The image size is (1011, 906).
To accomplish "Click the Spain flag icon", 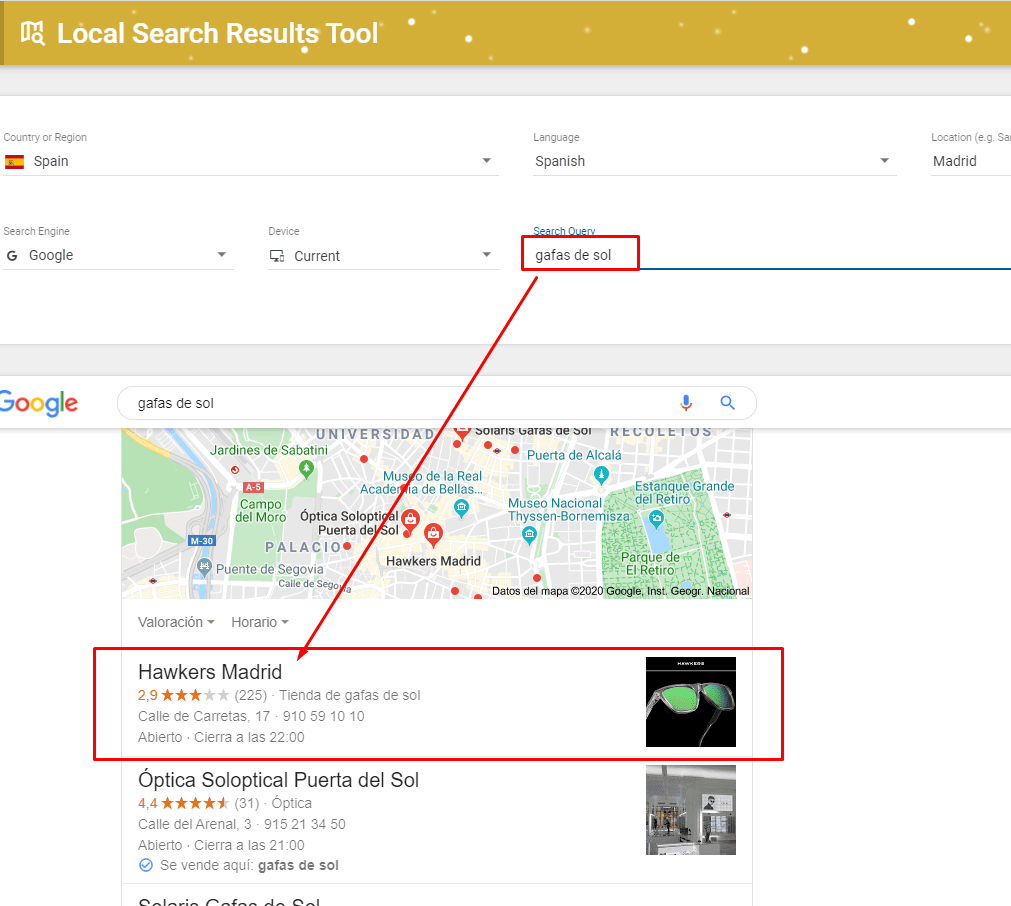I will (x=14, y=161).
